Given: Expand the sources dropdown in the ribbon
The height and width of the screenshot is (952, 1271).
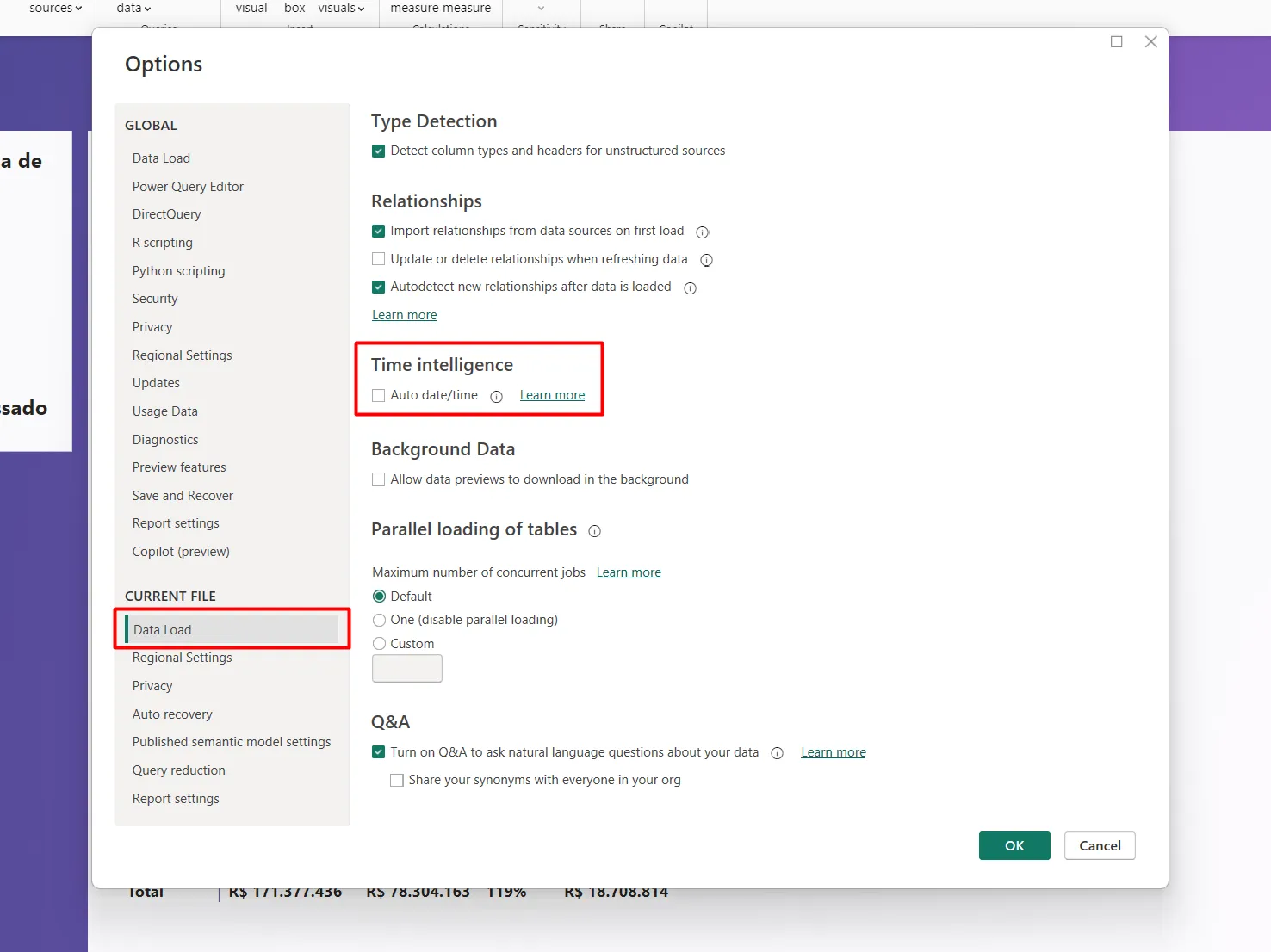Looking at the screenshot, I should pos(55,8).
